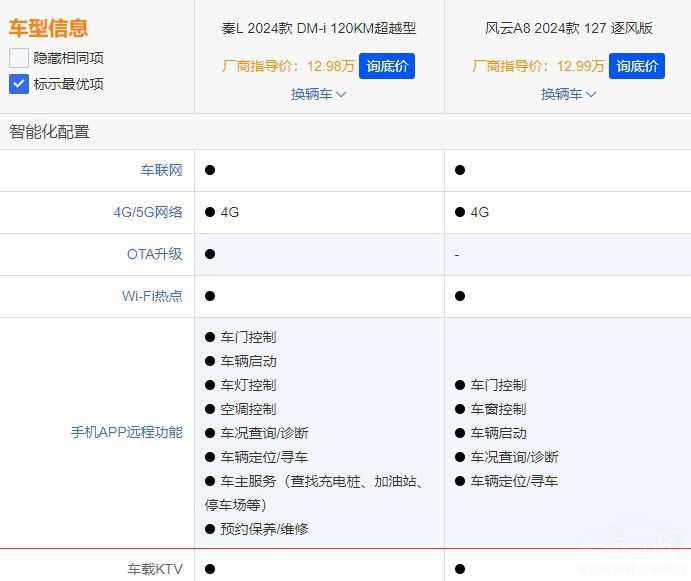
Task: Click 询底价 button for 秦L
Action: pos(386,66)
